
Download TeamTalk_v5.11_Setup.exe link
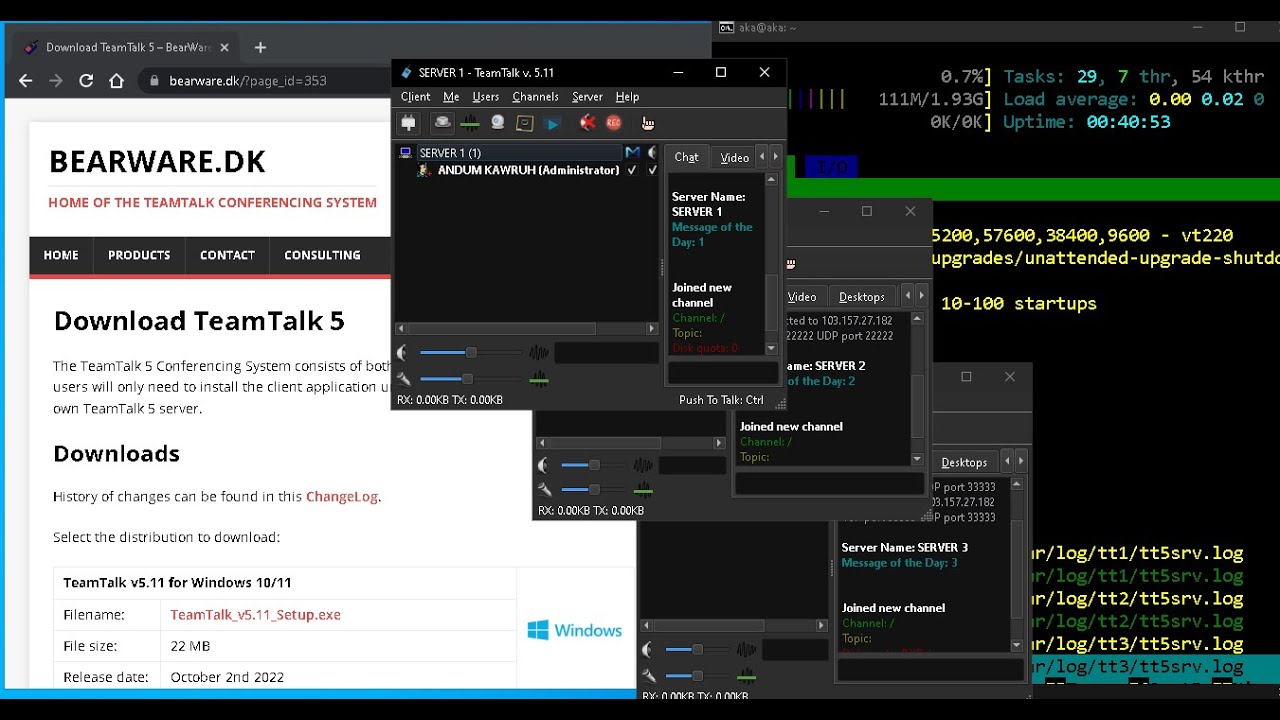[x=255, y=615]
